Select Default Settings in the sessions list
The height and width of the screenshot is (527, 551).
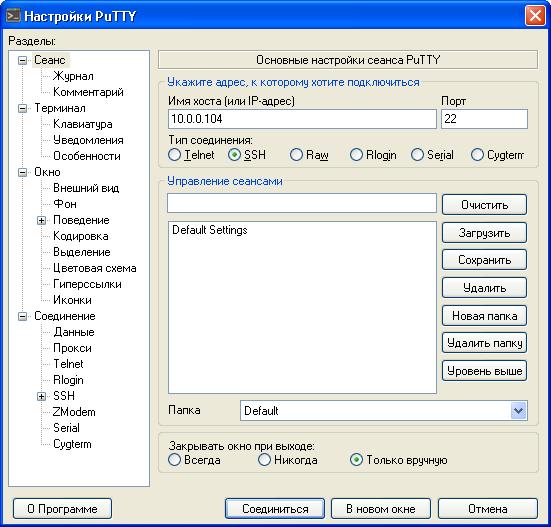coord(209,230)
